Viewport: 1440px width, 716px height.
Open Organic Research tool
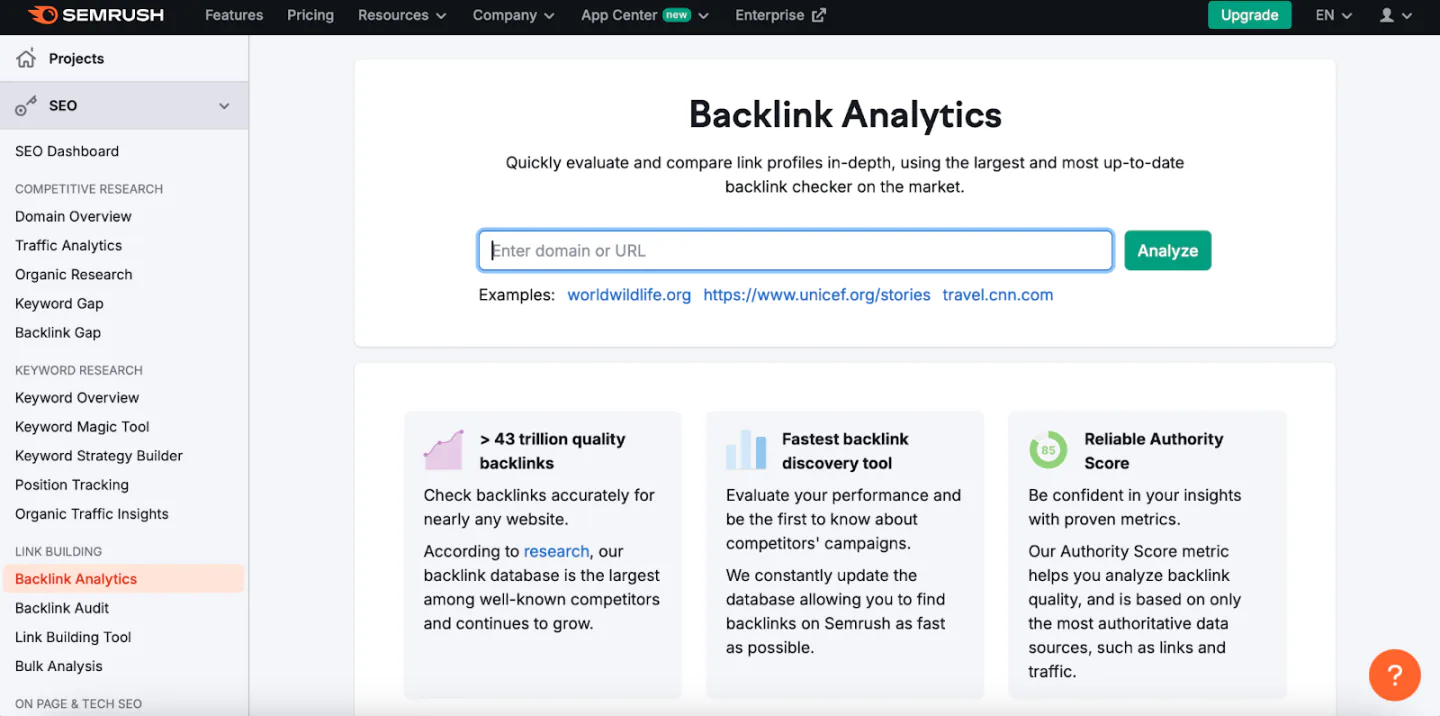(x=73, y=274)
